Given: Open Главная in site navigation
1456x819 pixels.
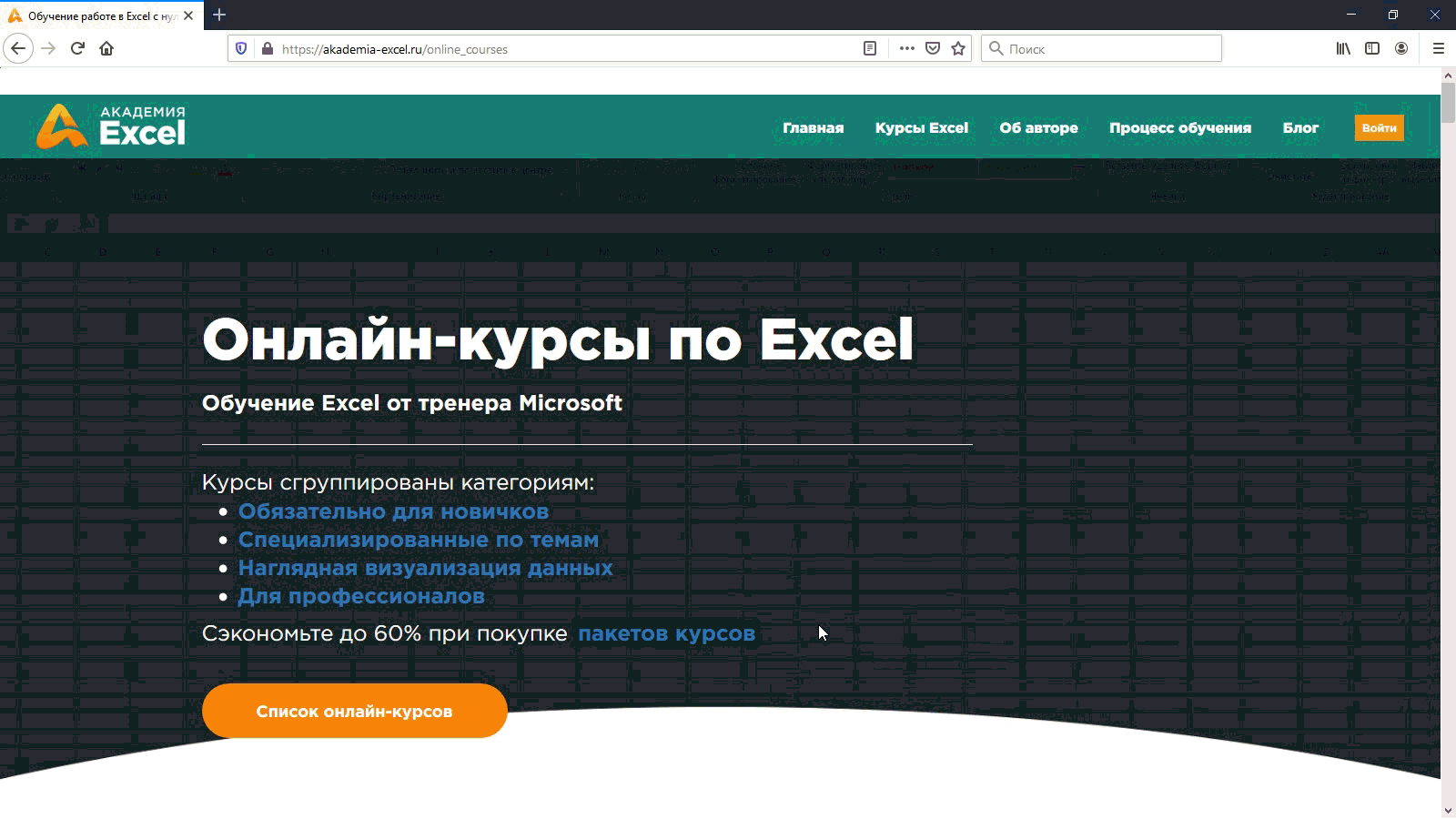Looking at the screenshot, I should (813, 127).
